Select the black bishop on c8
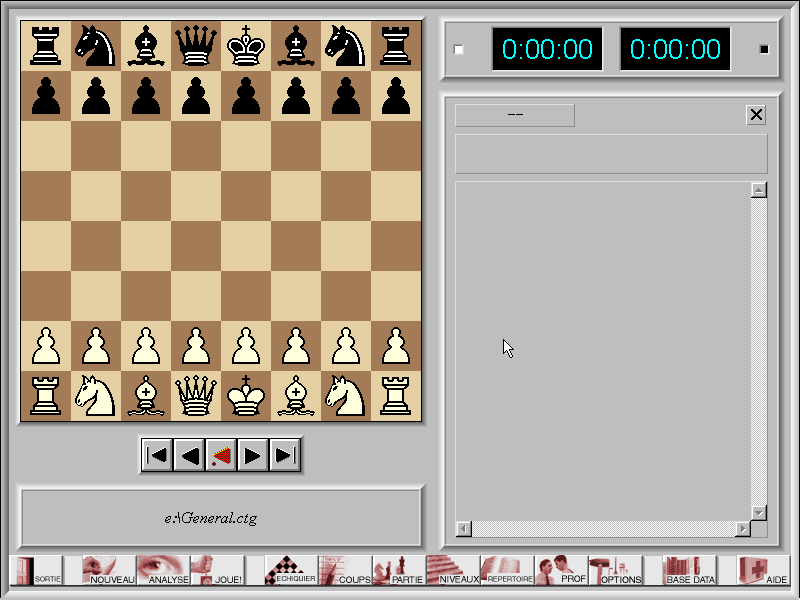Screen dimensions: 800x600 (x=146, y=46)
